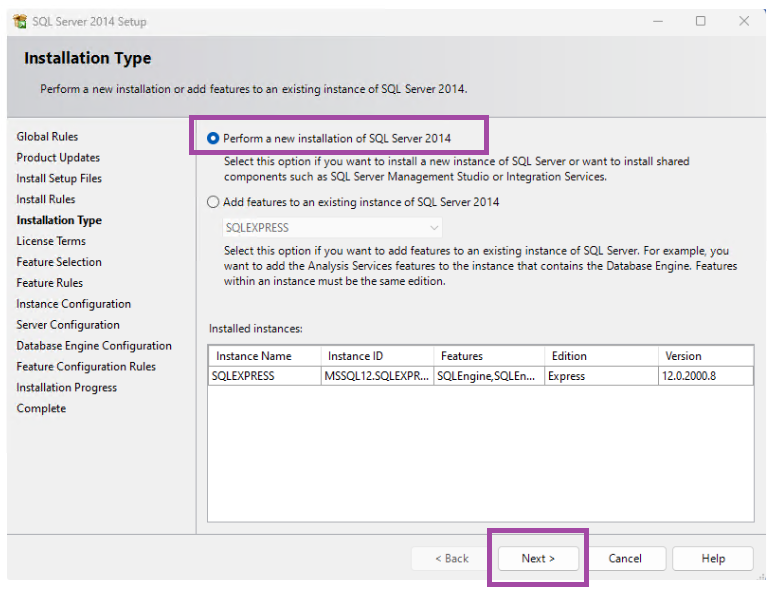The width and height of the screenshot is (776, 591).
Task: Click the Edition column header
Action: (x=601, y=356)
